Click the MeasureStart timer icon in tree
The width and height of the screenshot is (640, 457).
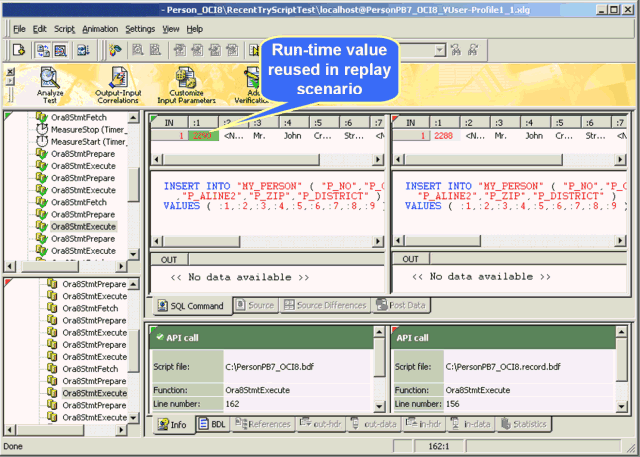pyautogui.click(x=42, y=142)
